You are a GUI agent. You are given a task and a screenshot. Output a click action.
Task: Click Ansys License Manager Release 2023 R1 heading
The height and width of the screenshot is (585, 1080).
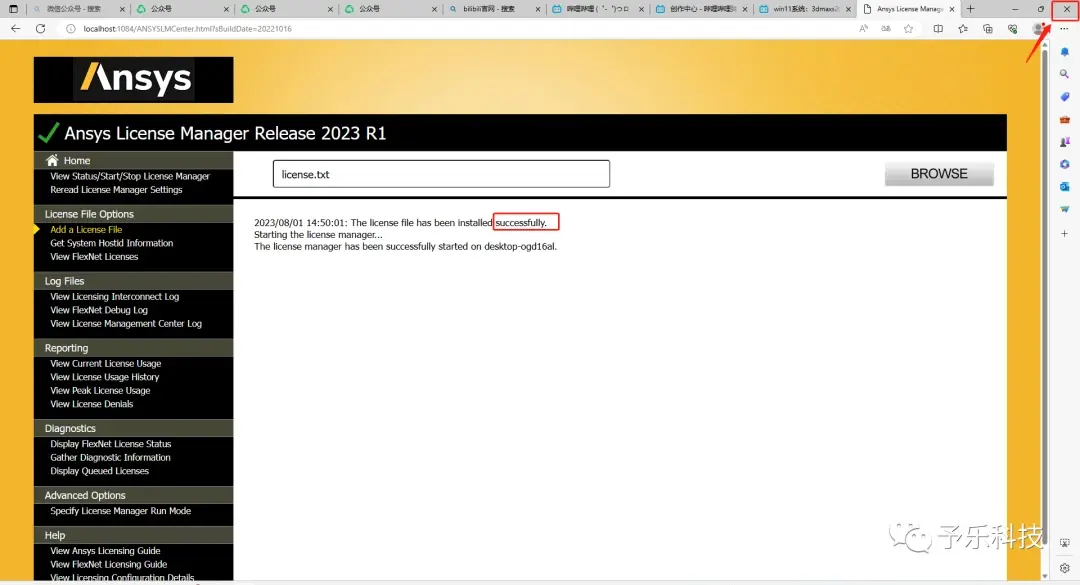pos(225,133)
